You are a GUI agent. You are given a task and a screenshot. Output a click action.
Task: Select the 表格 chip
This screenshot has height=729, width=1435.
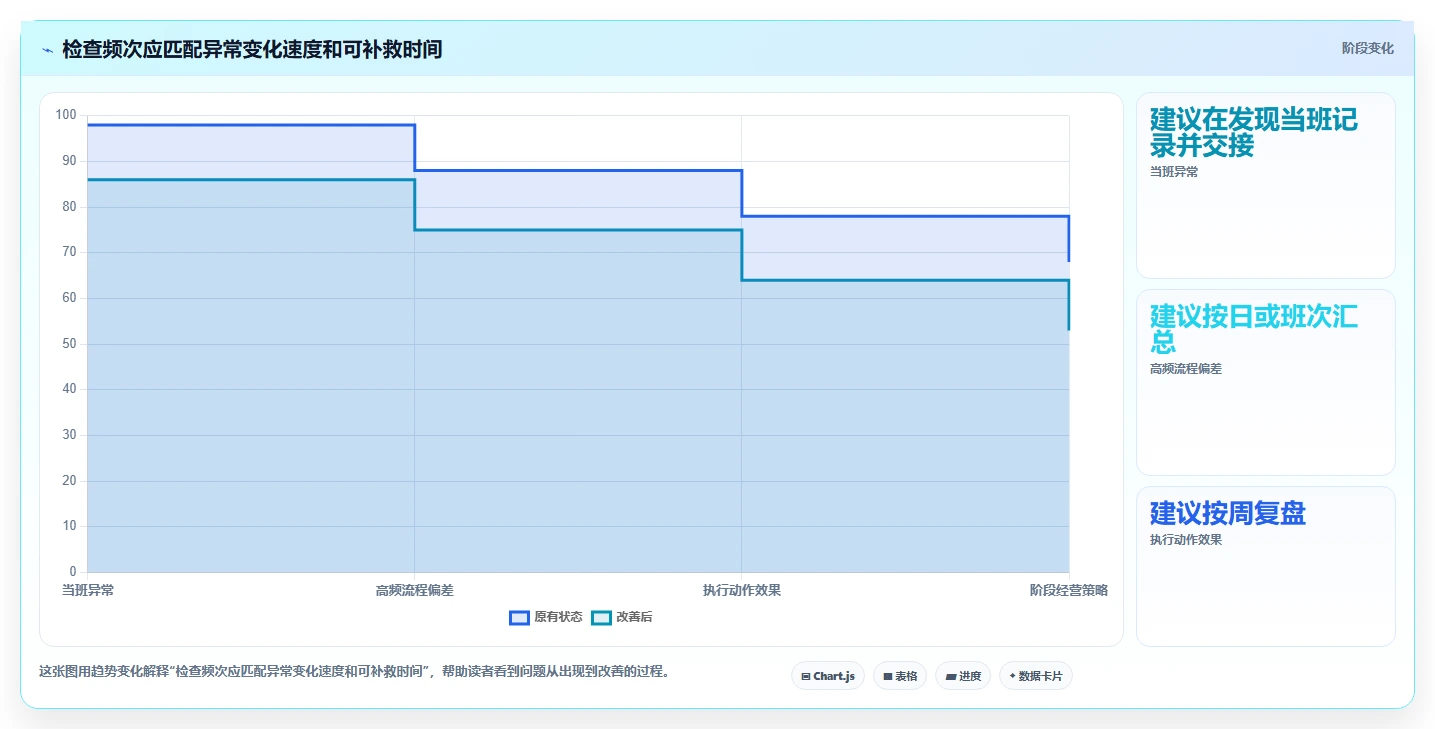[x=900, y=676]
